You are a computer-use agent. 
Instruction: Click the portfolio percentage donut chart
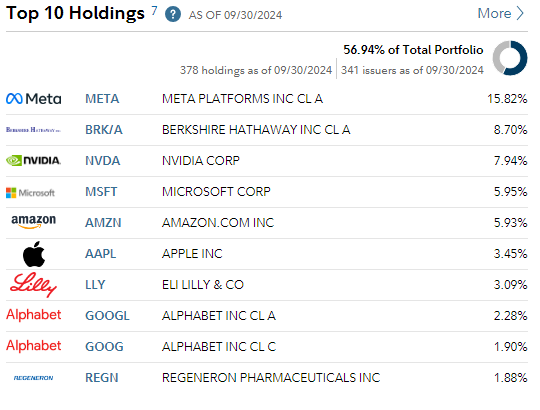(x=510, y=58)
